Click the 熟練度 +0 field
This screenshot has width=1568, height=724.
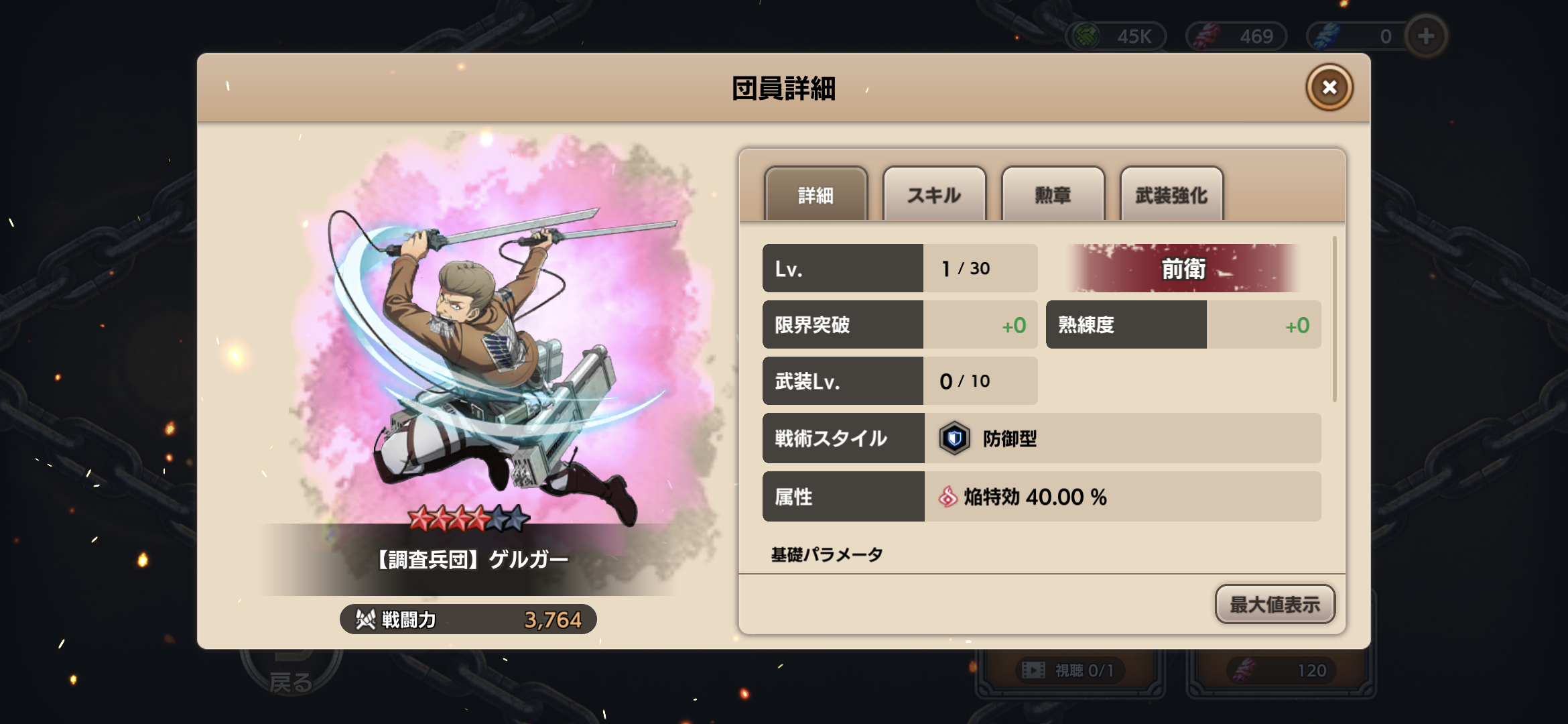(1183, 324)
